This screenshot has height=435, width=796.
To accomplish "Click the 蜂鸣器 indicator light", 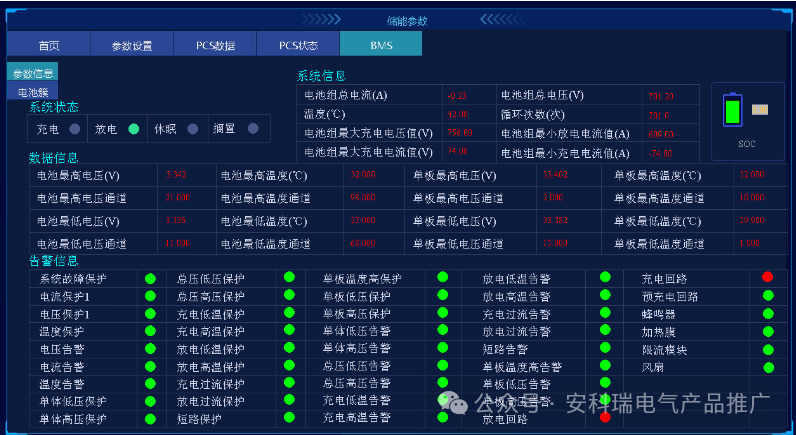I will (768, 313).
